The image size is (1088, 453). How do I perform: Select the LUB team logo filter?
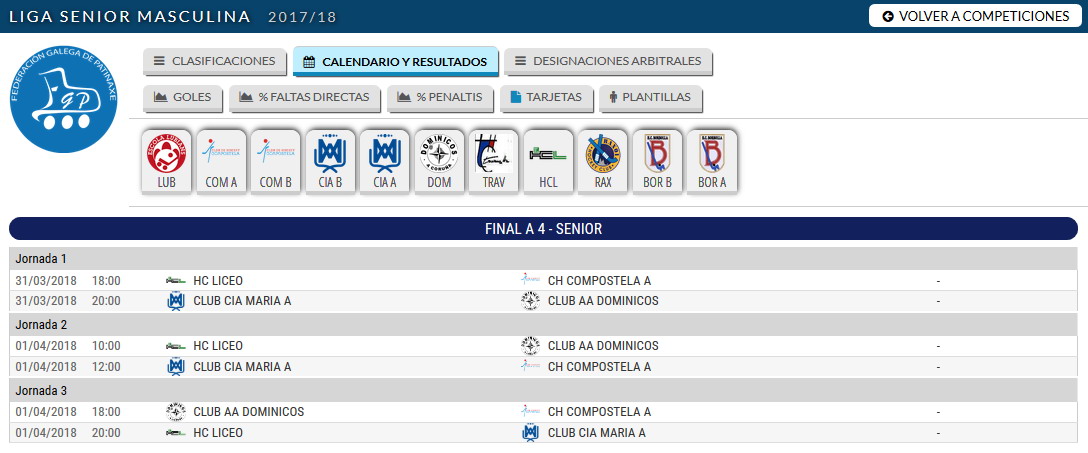tap(167, 161)
